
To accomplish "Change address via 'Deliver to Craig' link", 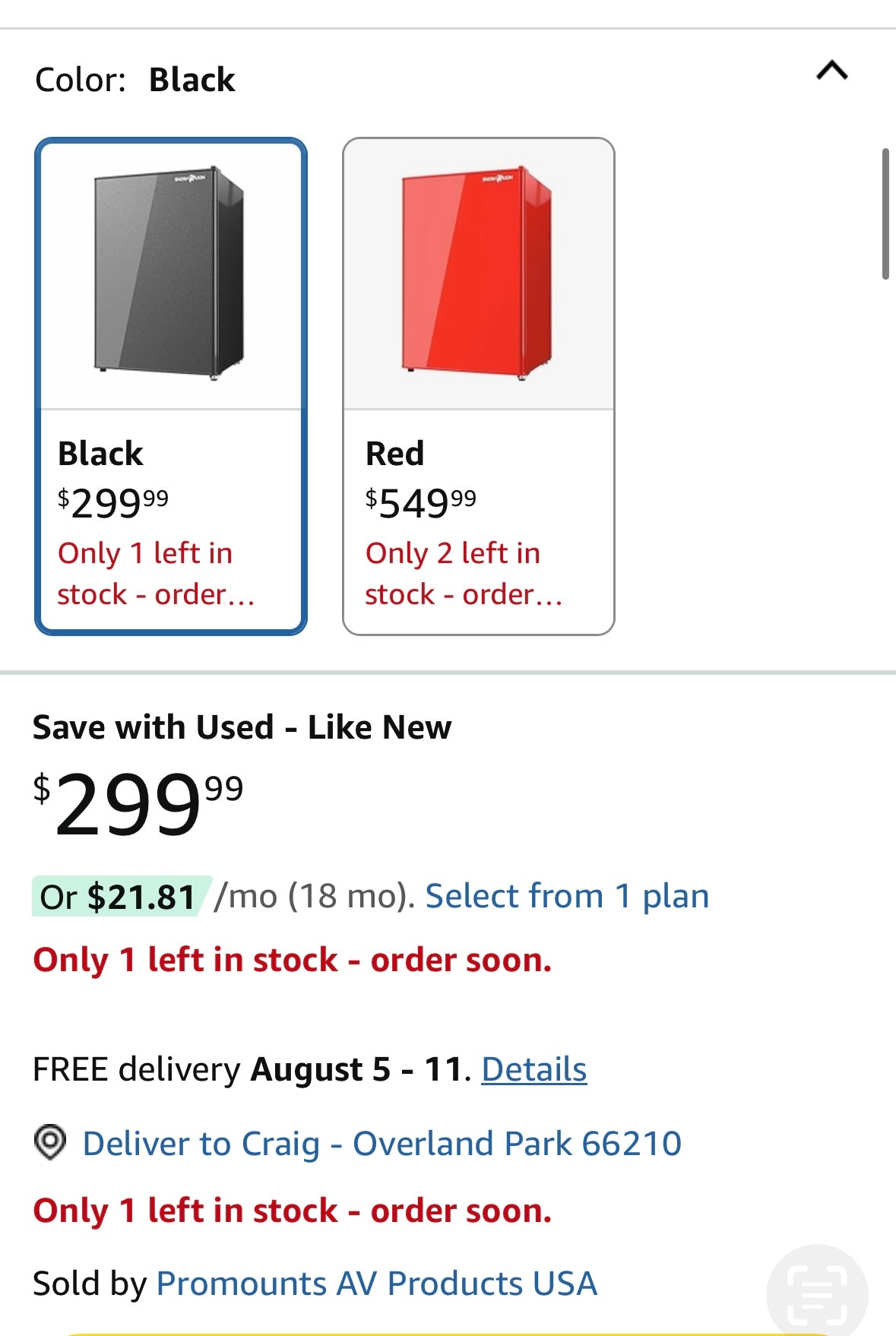I will (382, 1143).
